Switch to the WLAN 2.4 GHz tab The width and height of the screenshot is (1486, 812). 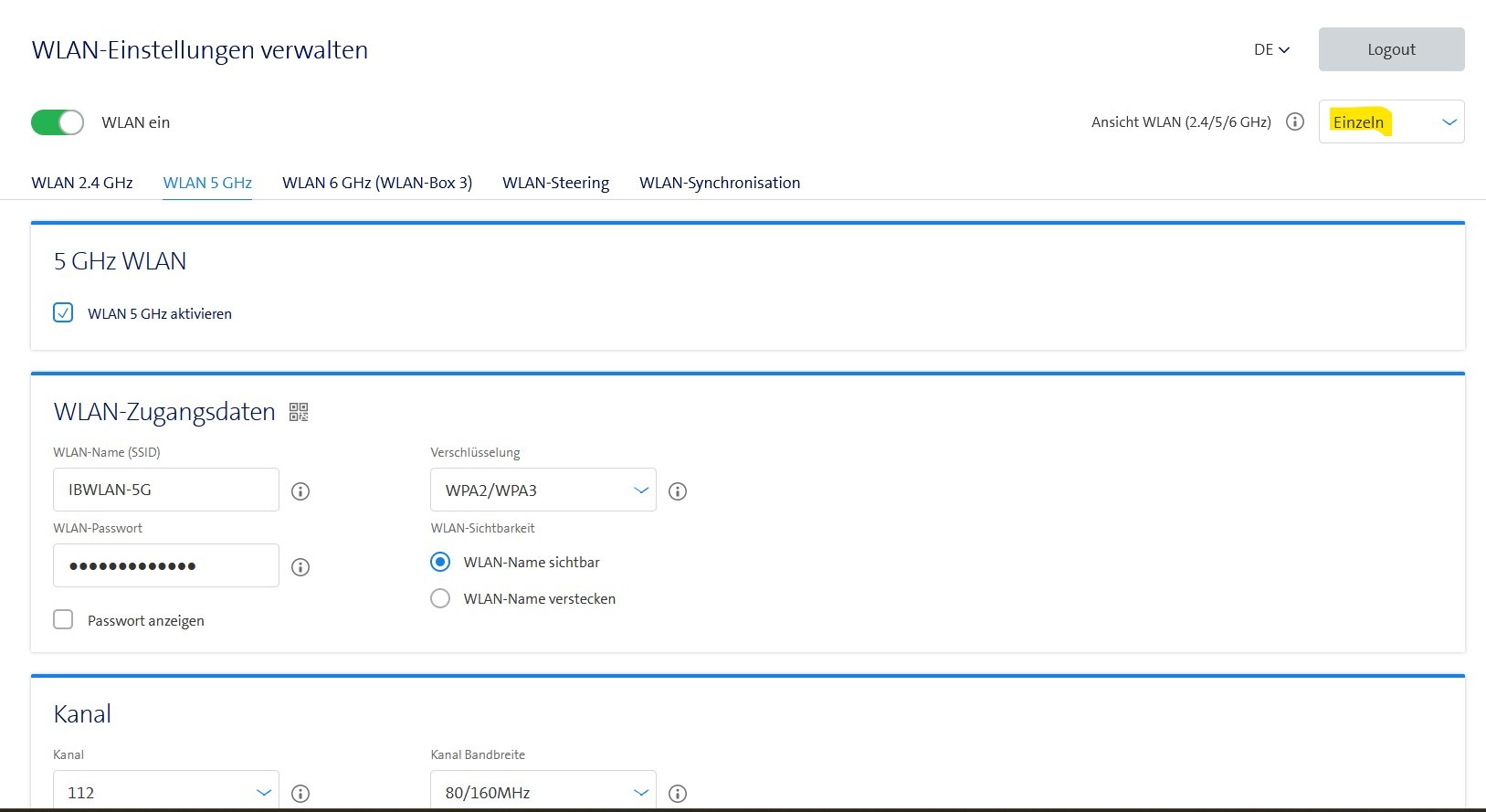click(82, 183)
